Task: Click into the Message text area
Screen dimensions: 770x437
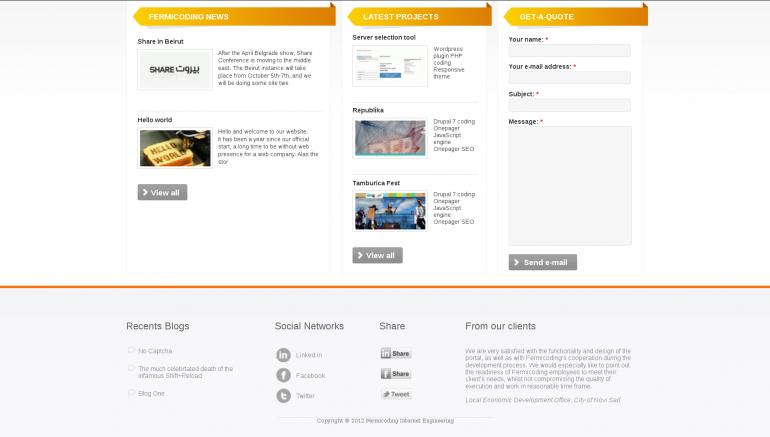Action: [569, 185]
